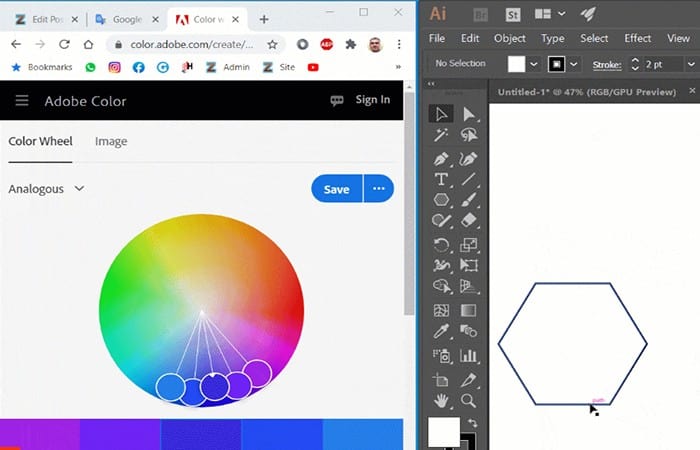Collapse the Illustrator tools panel double arrows
The image size is (700, 450).
tap(431, 83)
